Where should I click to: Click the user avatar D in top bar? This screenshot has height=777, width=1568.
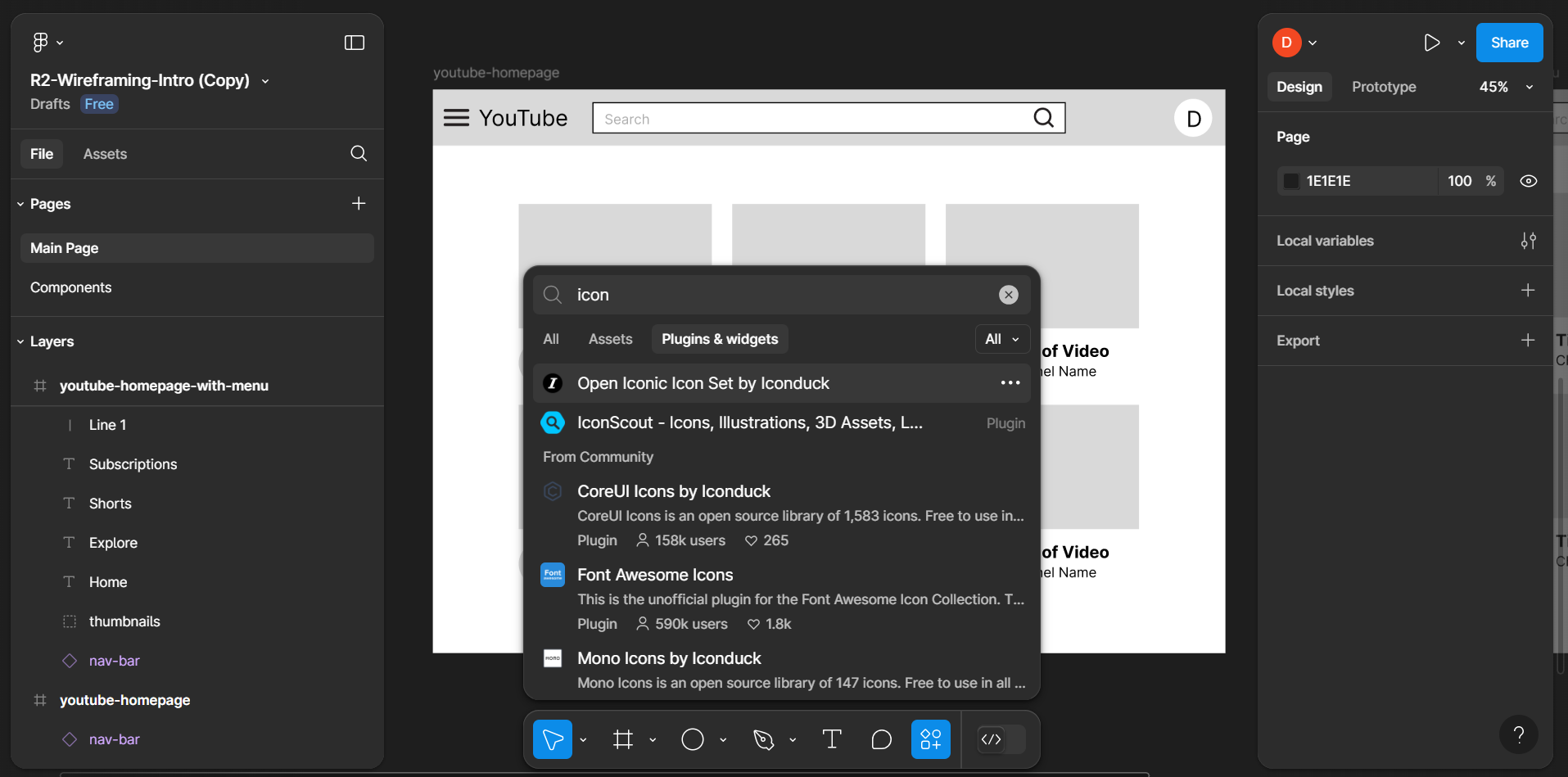point(1286,43)
